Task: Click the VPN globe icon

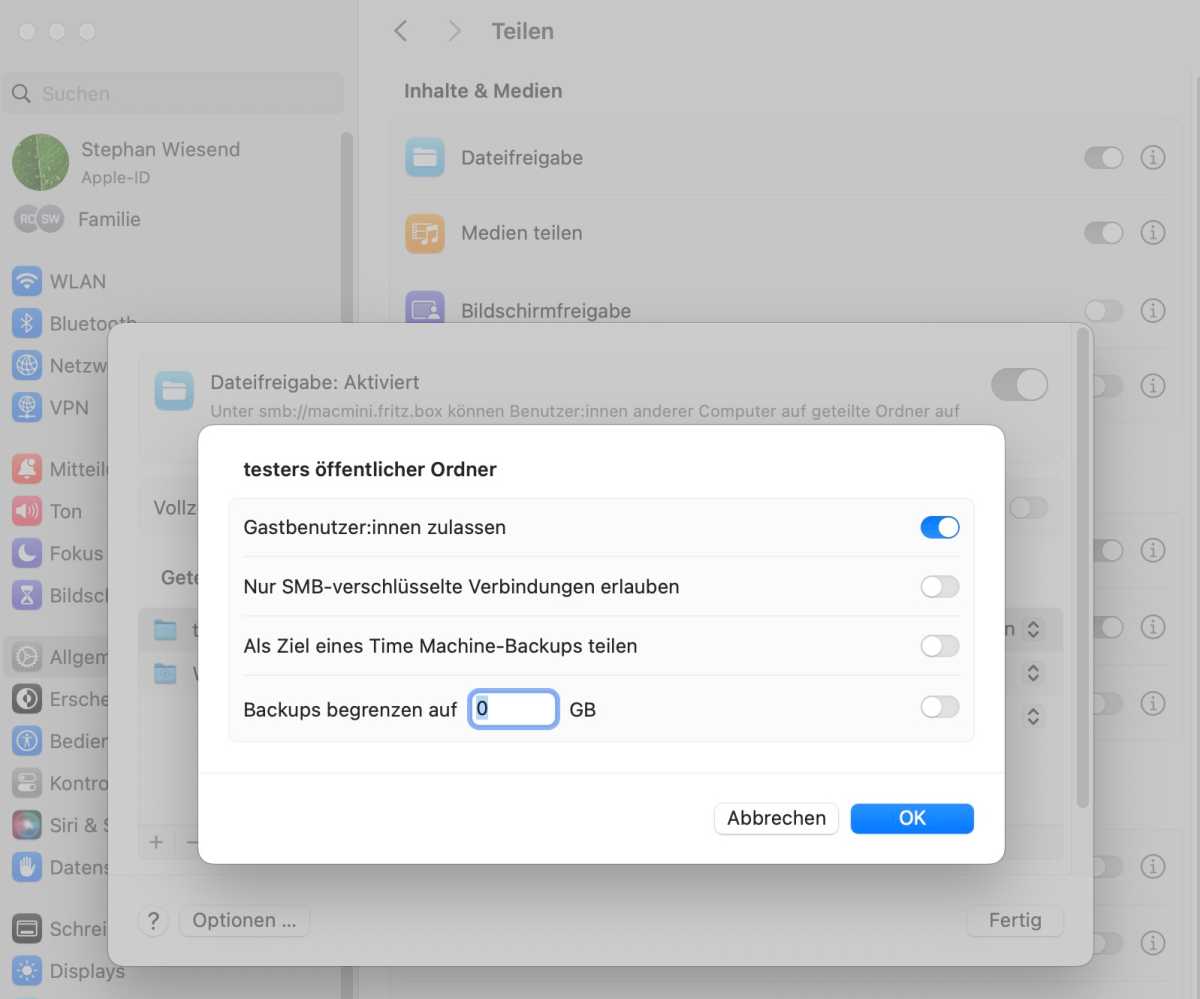Action: [27, 407]
